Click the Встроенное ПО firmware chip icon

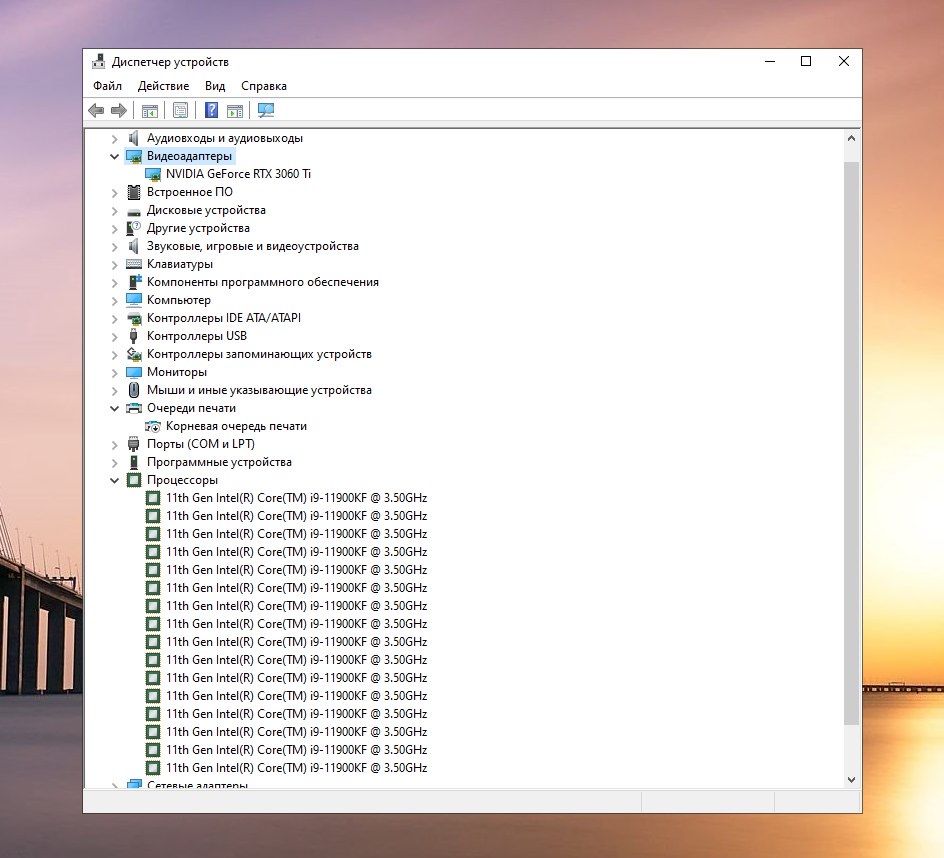coord(134,192)
